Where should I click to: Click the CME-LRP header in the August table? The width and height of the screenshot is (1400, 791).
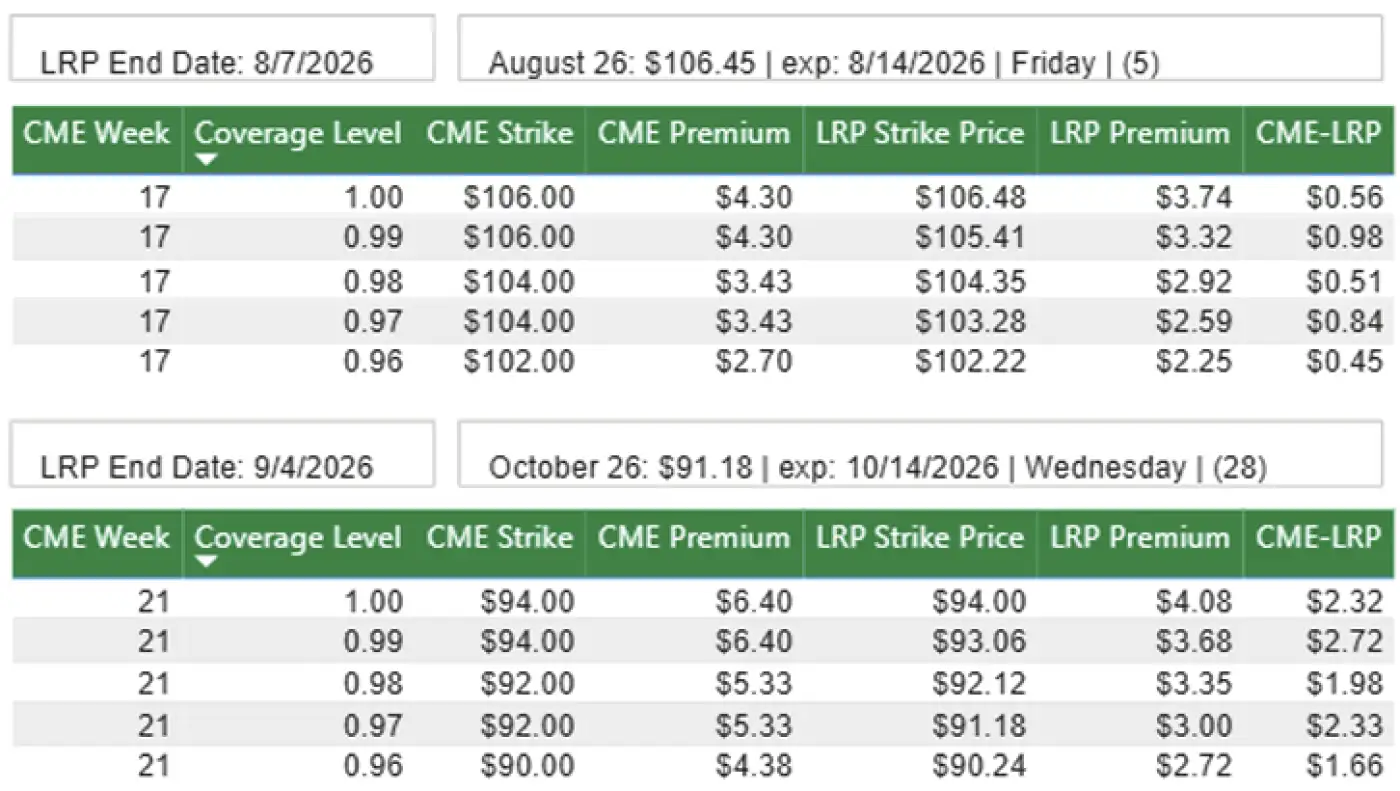1318,134
